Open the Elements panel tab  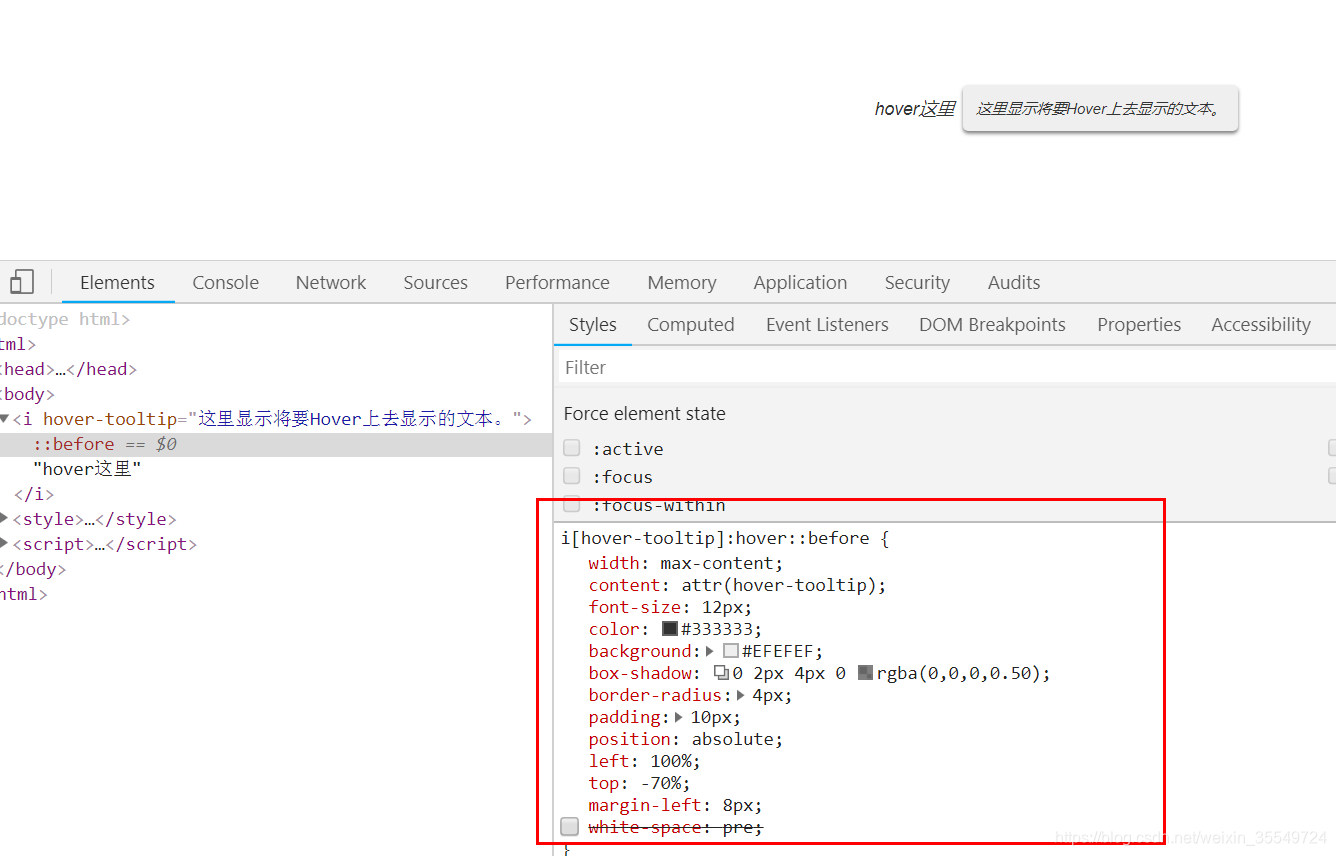point(117,282)
